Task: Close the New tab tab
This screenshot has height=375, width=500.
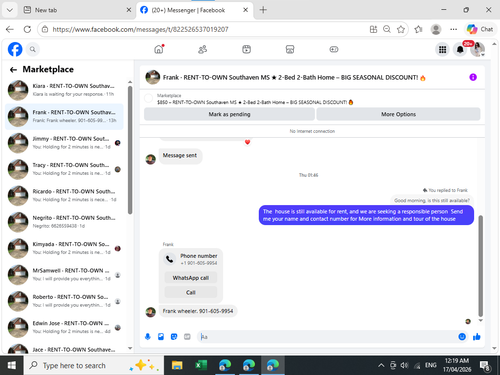Action: tap(129, 10)
